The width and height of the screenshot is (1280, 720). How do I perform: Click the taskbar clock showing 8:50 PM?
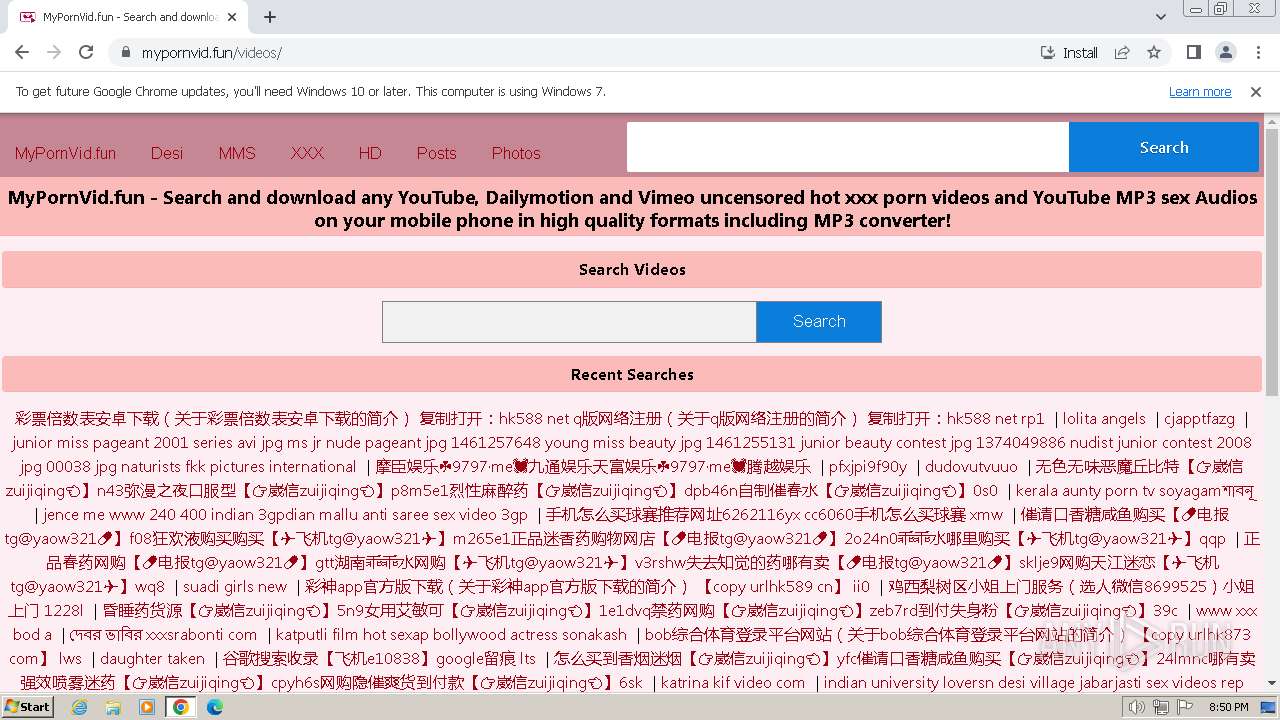point(1229,707)
